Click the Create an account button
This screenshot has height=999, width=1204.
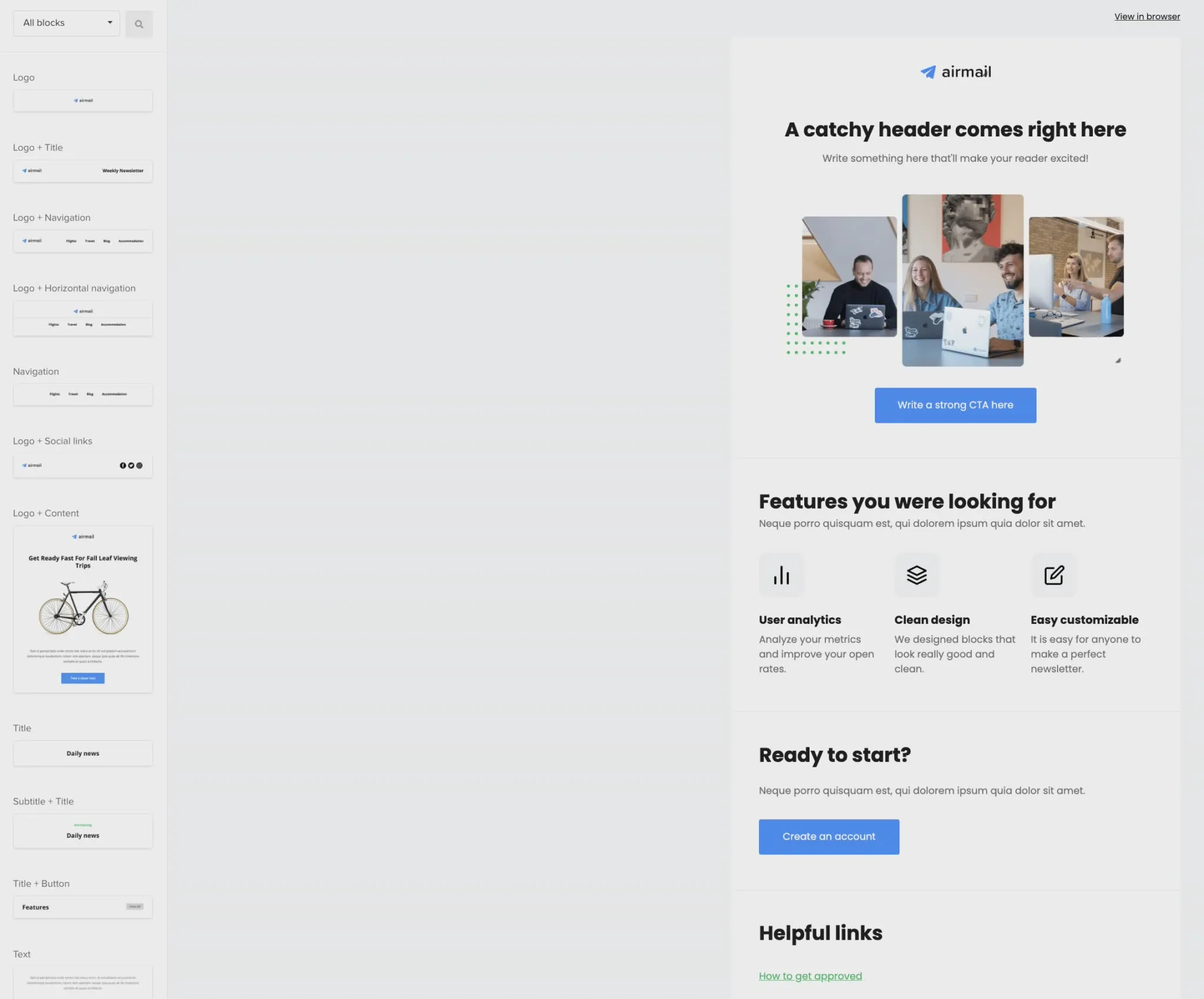829,837
